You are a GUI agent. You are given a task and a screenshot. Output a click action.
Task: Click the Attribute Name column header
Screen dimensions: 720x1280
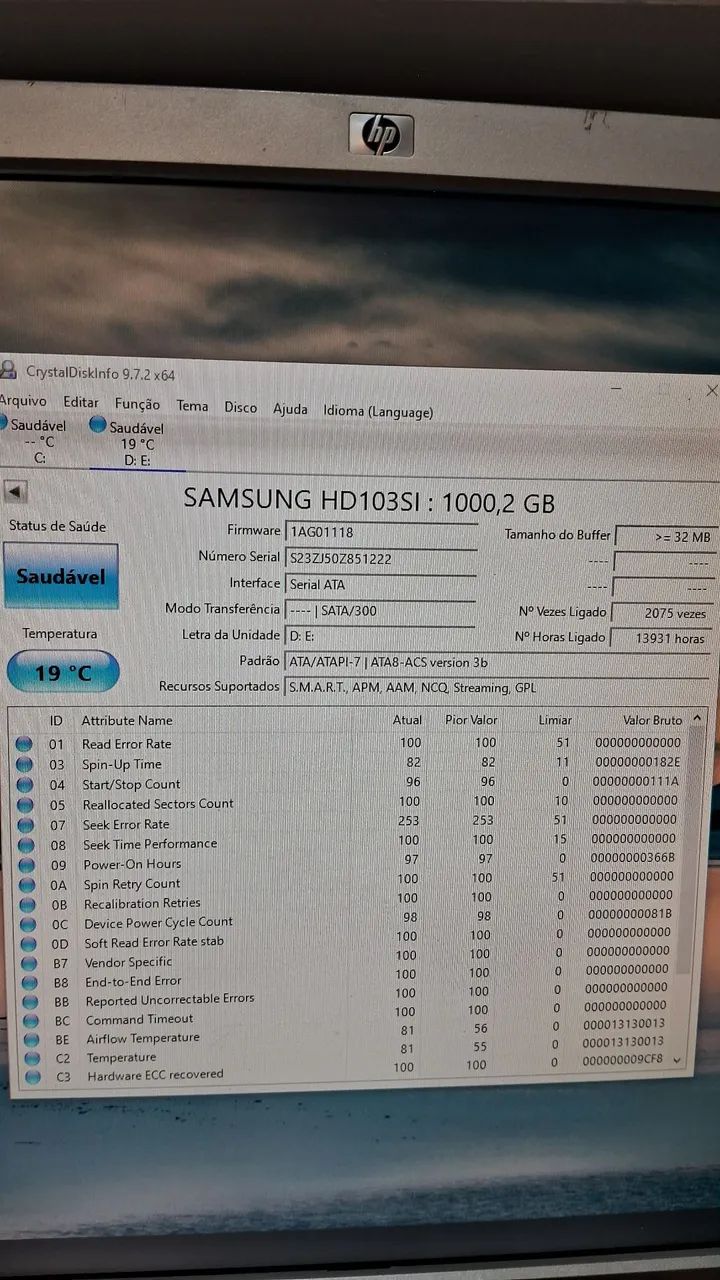point(127,720)
